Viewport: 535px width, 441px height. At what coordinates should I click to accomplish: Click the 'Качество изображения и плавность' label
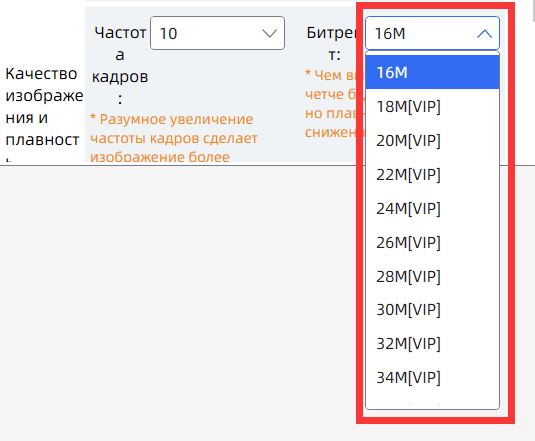[x=44, y=114]
